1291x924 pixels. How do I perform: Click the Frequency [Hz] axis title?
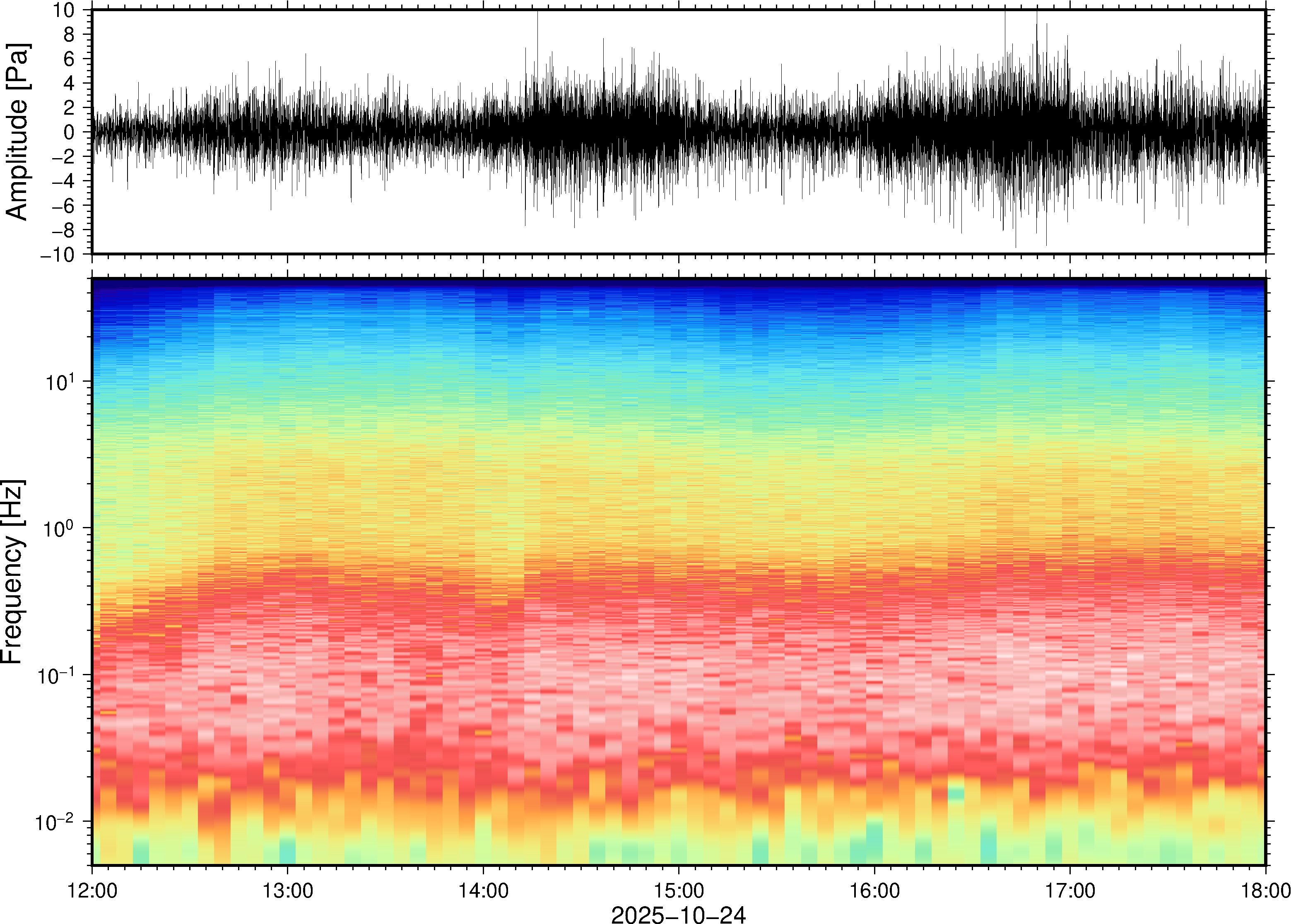pos(12,572)
